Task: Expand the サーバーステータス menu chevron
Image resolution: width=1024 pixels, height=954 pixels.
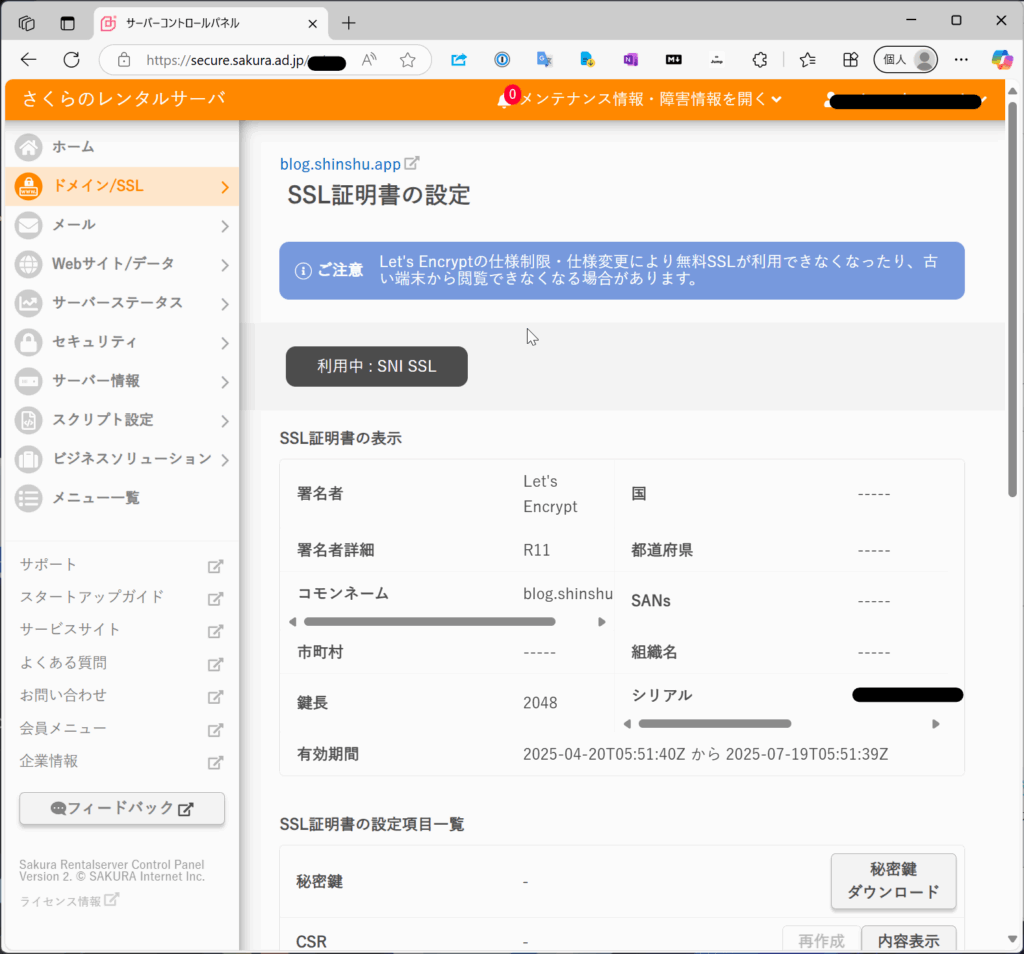Action: [x=225, y=304]
